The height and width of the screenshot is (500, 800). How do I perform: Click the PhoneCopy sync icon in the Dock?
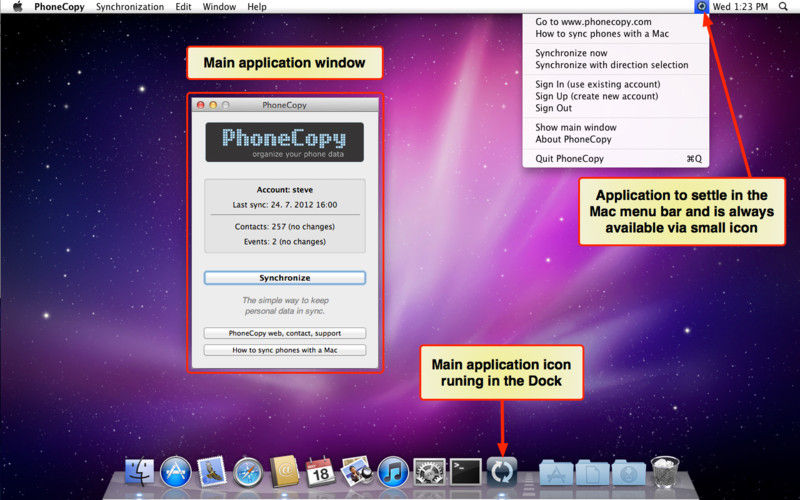click(502, 471)
